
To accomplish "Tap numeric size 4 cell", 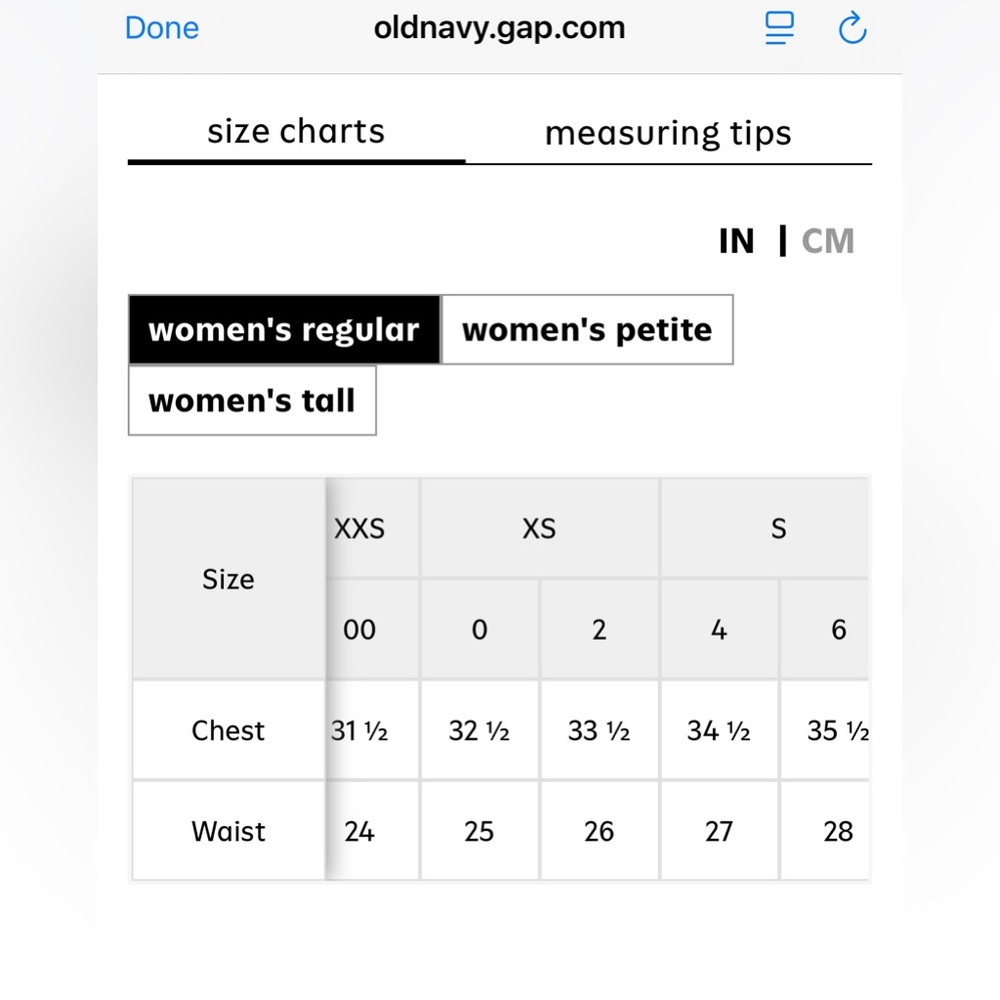I will (719, 629).
